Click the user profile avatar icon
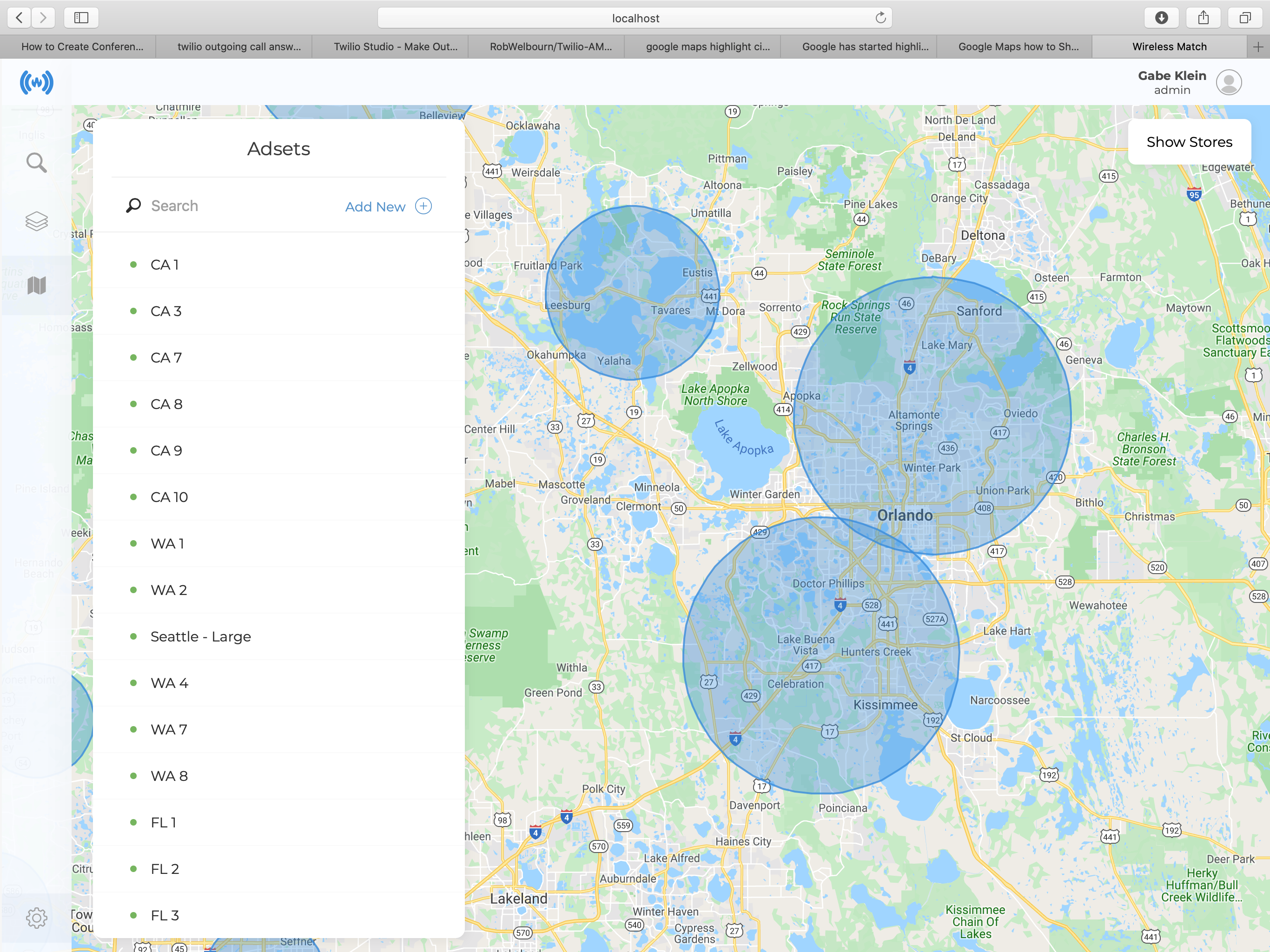1270x952 pixels. (x=1228, y=83)
